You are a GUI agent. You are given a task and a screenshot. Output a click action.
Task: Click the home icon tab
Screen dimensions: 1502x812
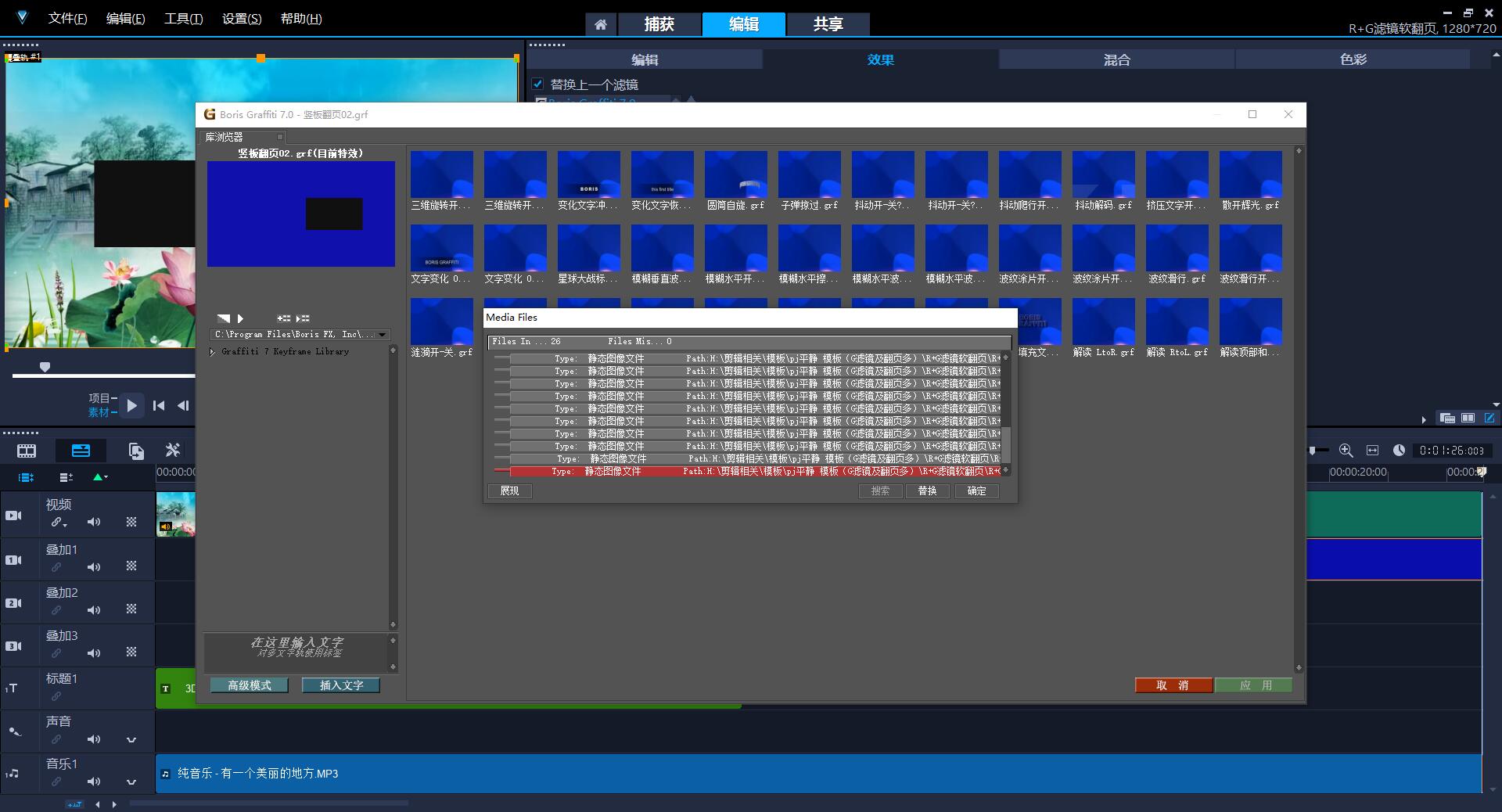(600, 24)
